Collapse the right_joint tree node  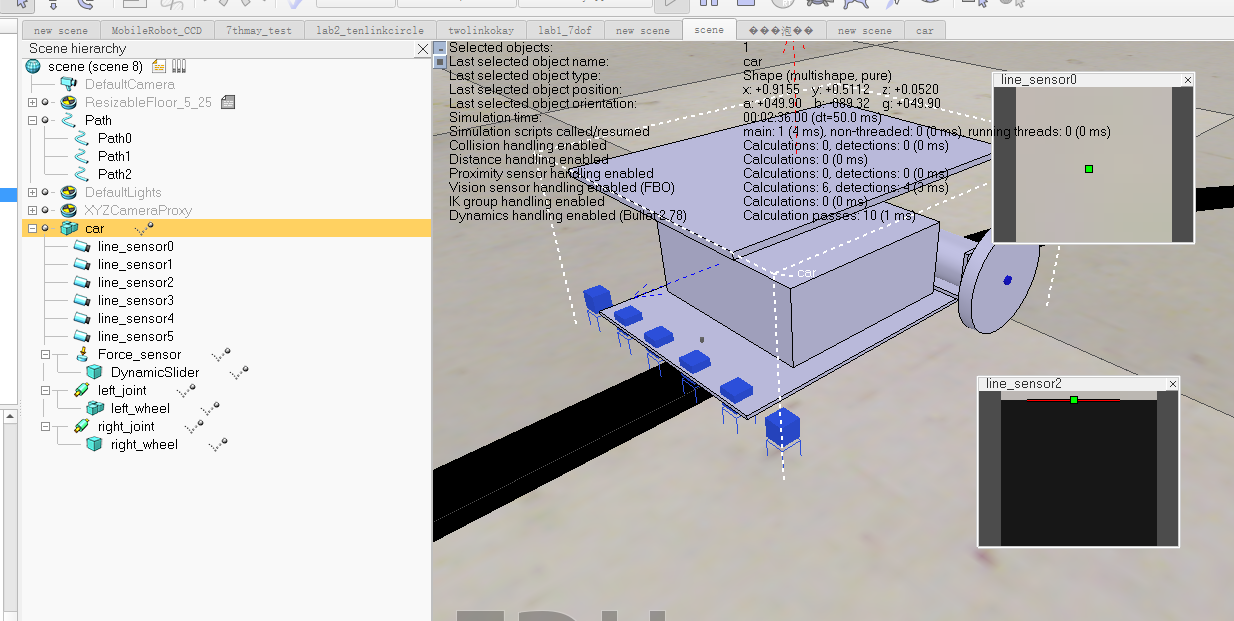point(46,427)
